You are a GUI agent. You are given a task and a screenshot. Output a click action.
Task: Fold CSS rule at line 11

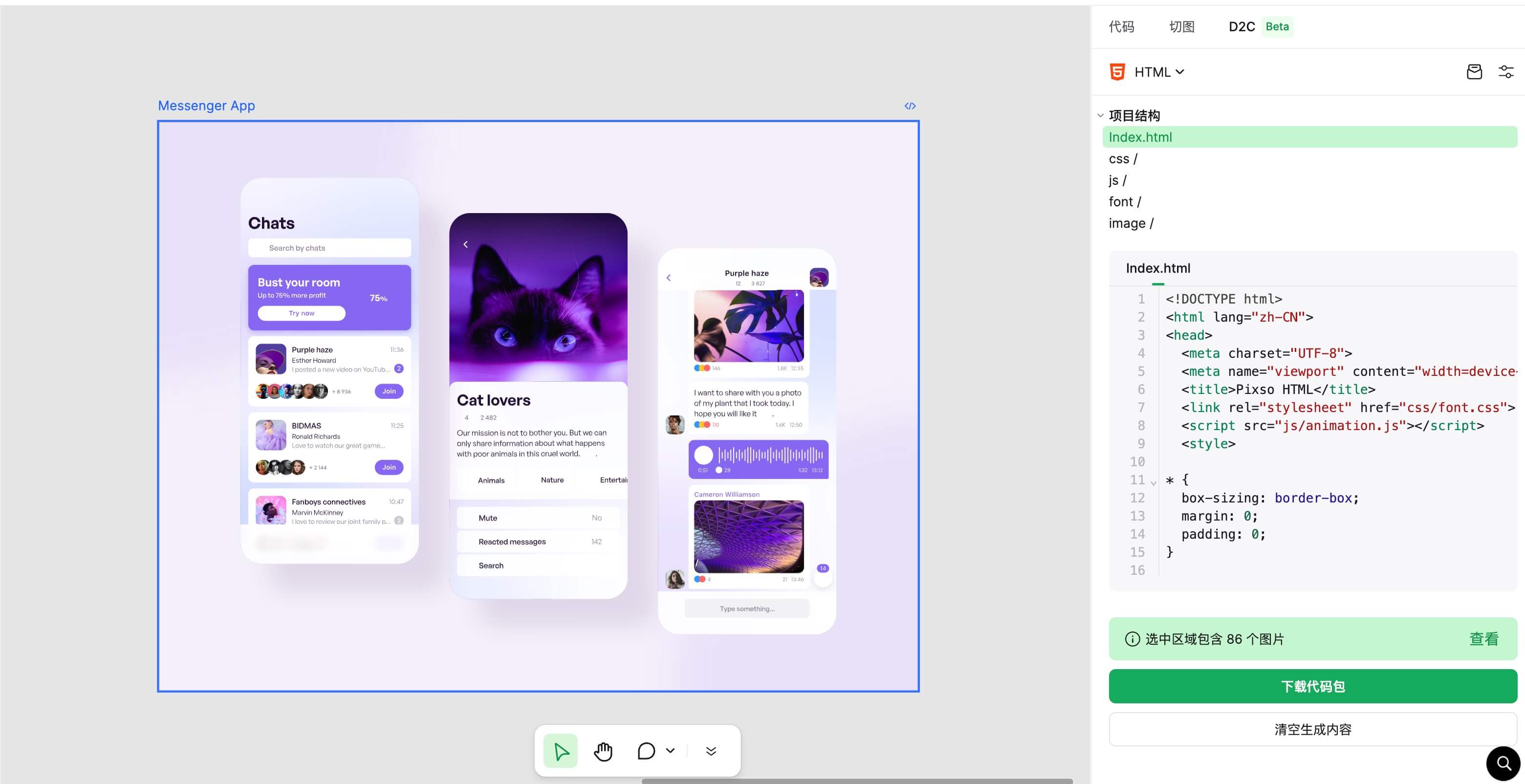click(x=1153, y=482)
